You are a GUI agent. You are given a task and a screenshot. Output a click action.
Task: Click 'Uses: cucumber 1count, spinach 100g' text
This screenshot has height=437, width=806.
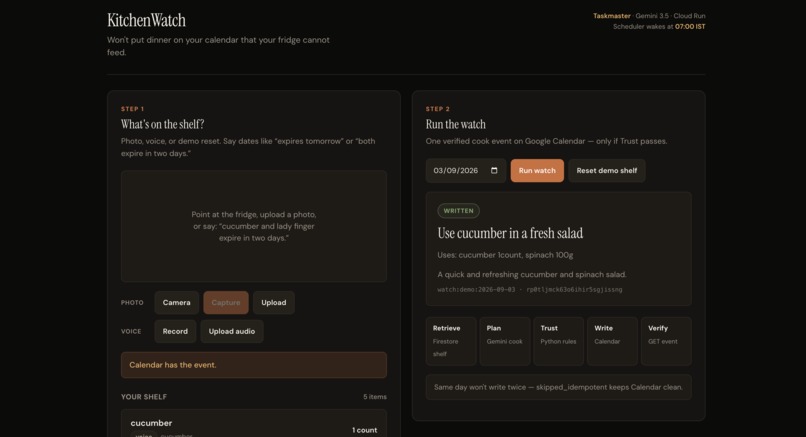tap(505, 255)
